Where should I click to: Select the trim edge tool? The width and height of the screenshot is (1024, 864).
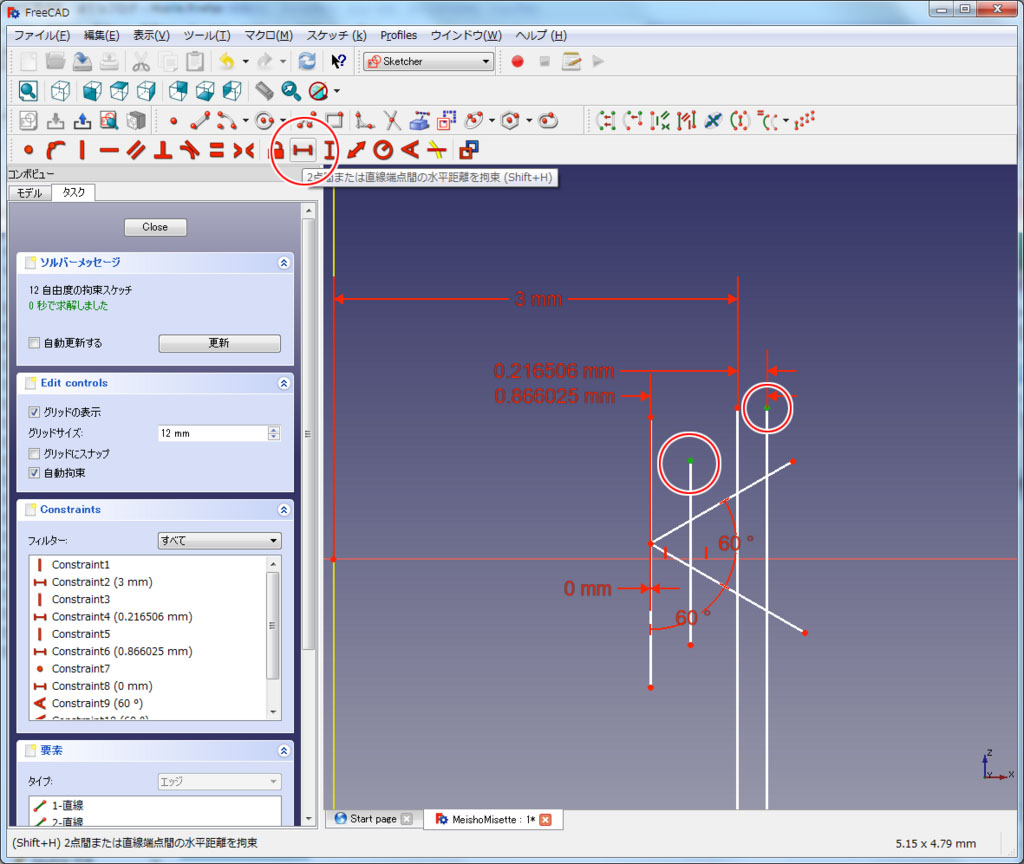click(x=391, y=120)
